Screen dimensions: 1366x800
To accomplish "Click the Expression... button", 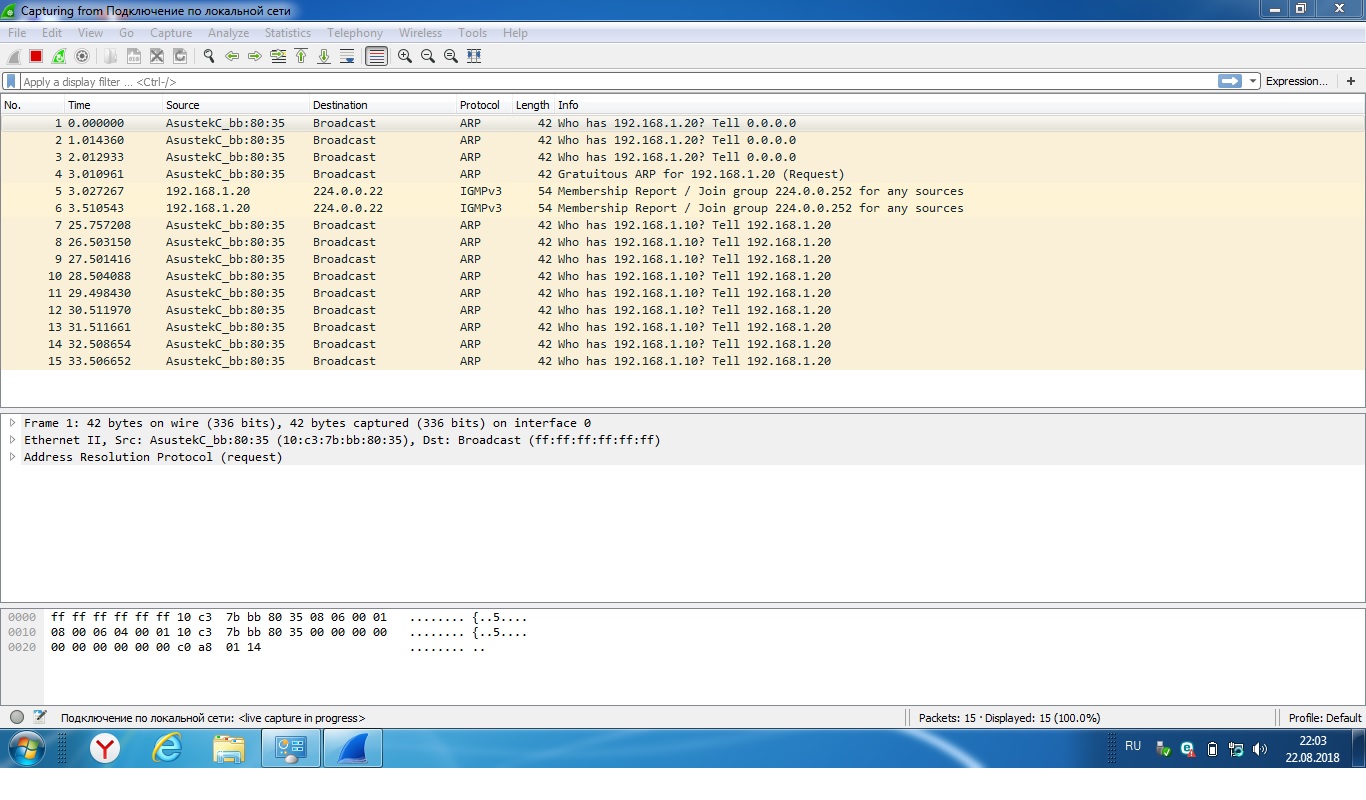I will (x=1296, y=81).
